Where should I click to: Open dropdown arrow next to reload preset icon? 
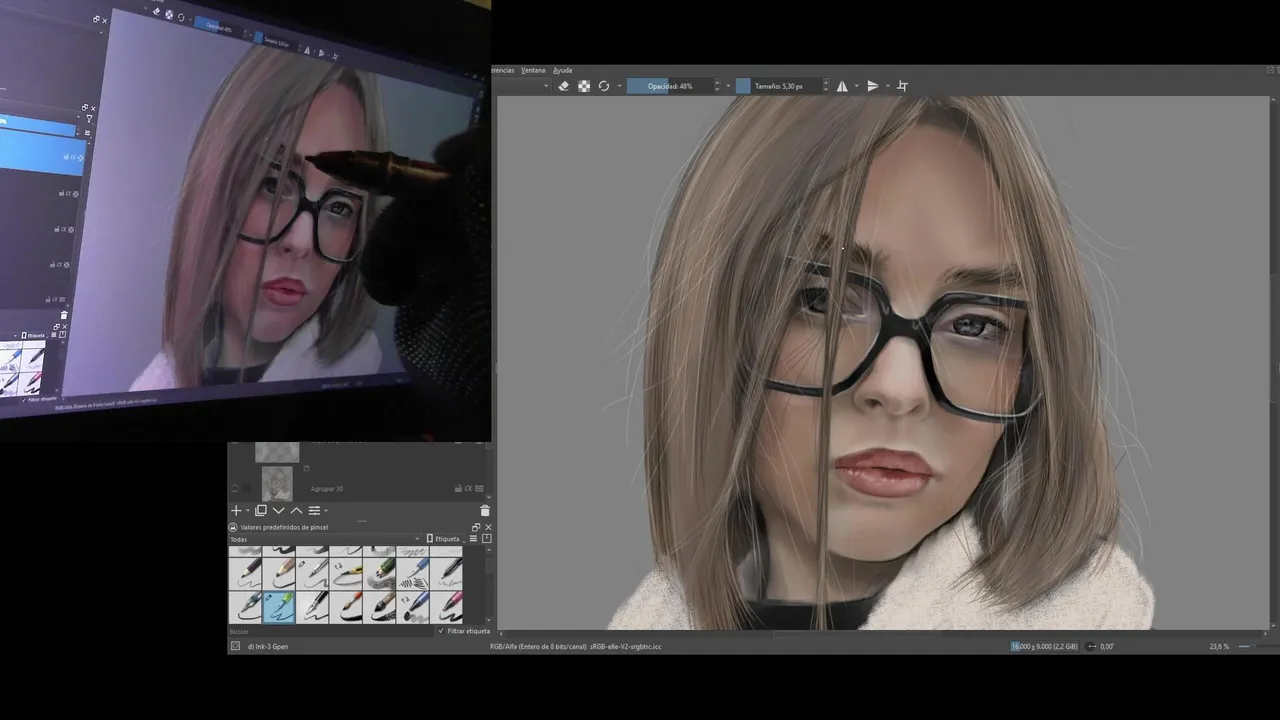click(619, 86)
